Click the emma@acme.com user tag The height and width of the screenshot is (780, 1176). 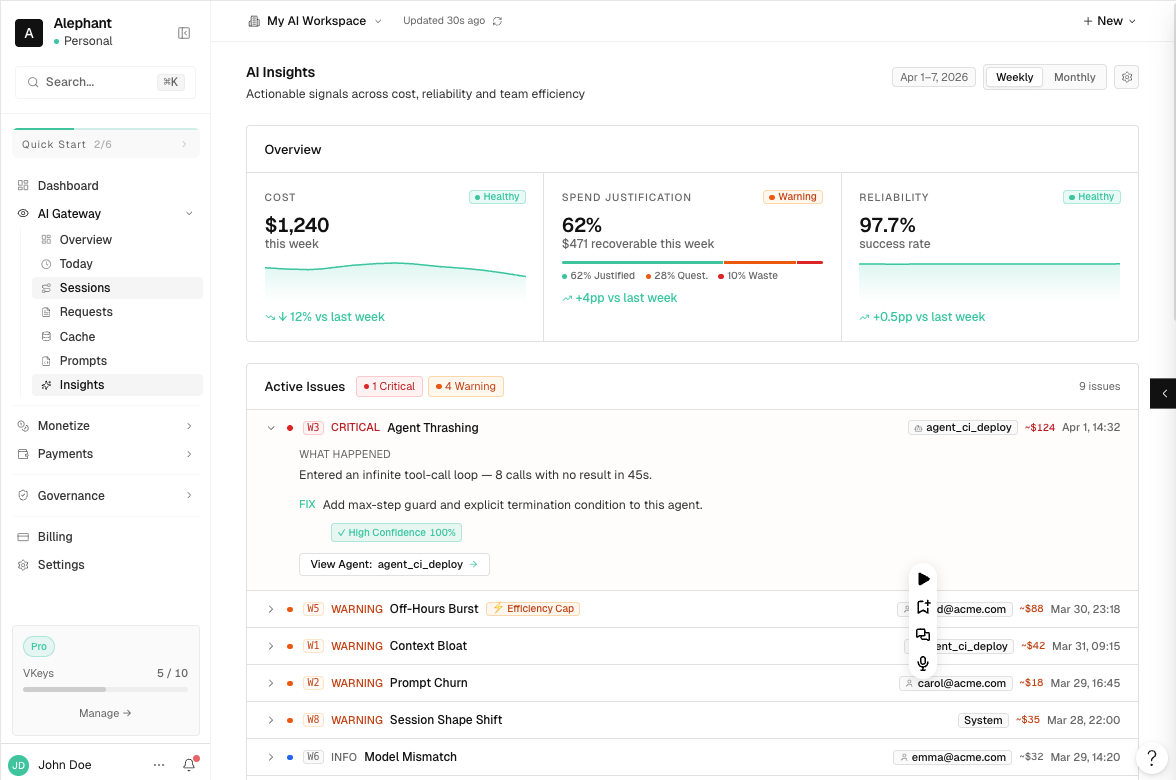tap(952, 758)
